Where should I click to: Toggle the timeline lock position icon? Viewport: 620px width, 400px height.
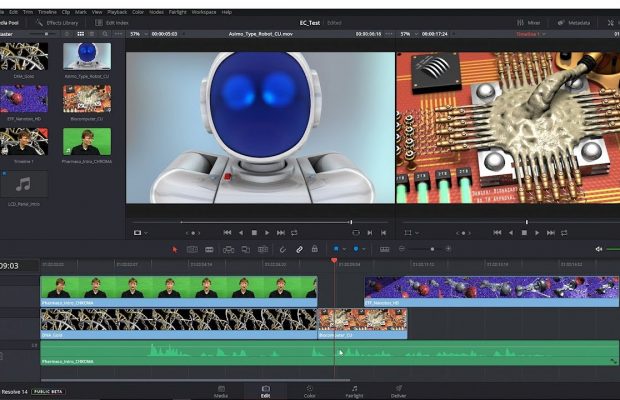(x=315, y=248)
